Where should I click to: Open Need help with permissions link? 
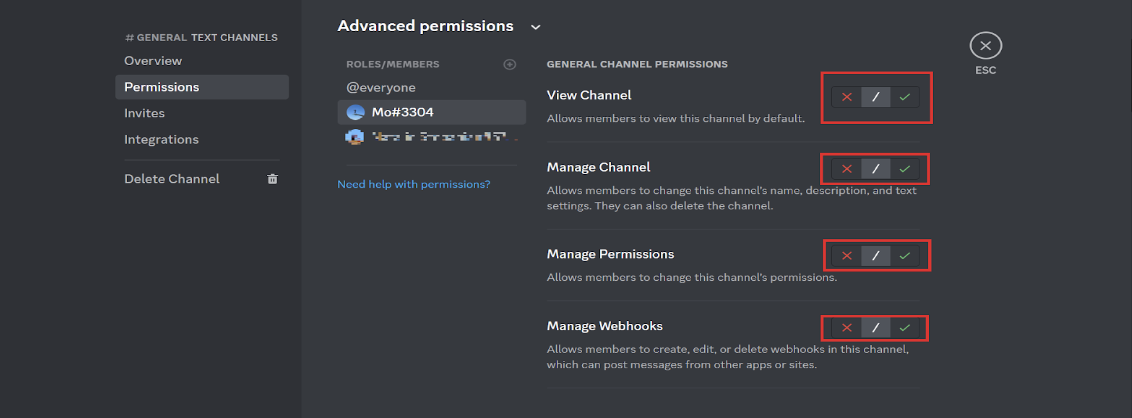pos(413,184)
